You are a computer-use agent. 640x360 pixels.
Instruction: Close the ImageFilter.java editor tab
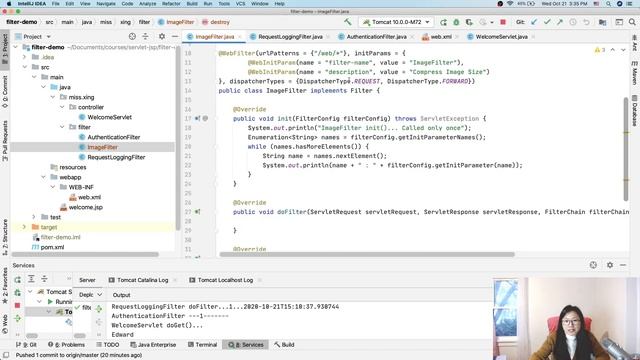(240, 37)
